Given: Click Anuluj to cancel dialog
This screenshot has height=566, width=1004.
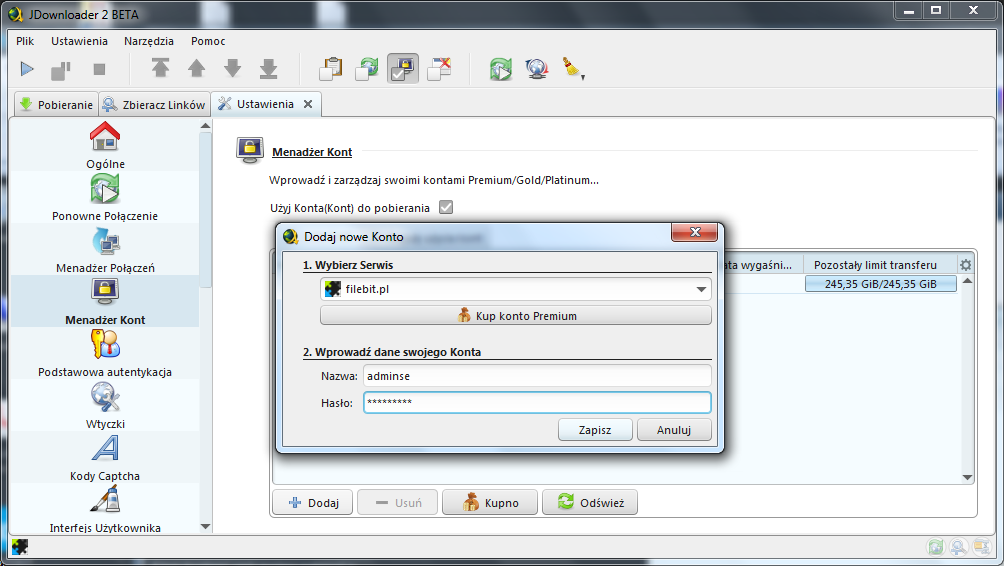Looking at the screenshot, I should coord(674,430).
